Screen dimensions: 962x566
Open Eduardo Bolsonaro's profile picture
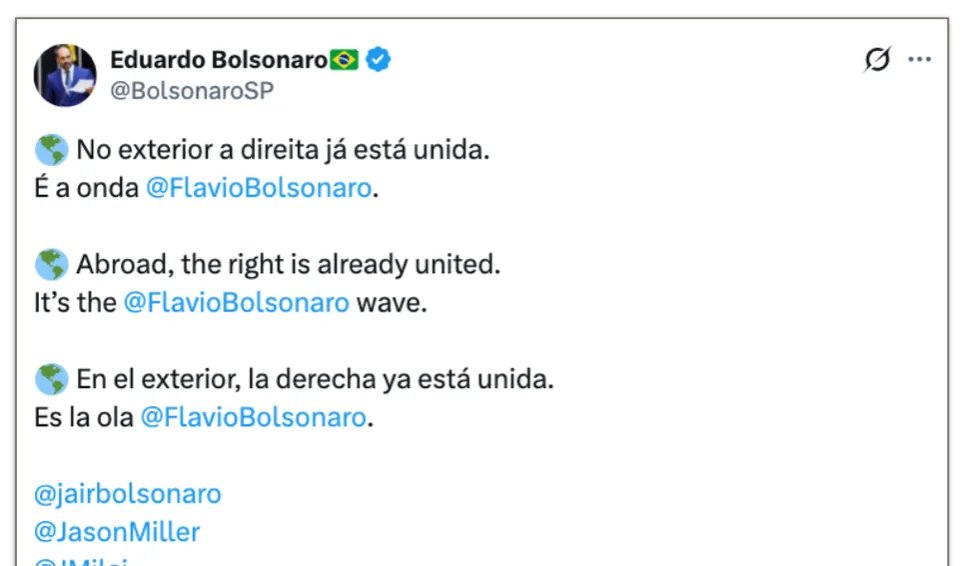pos(66,75)
